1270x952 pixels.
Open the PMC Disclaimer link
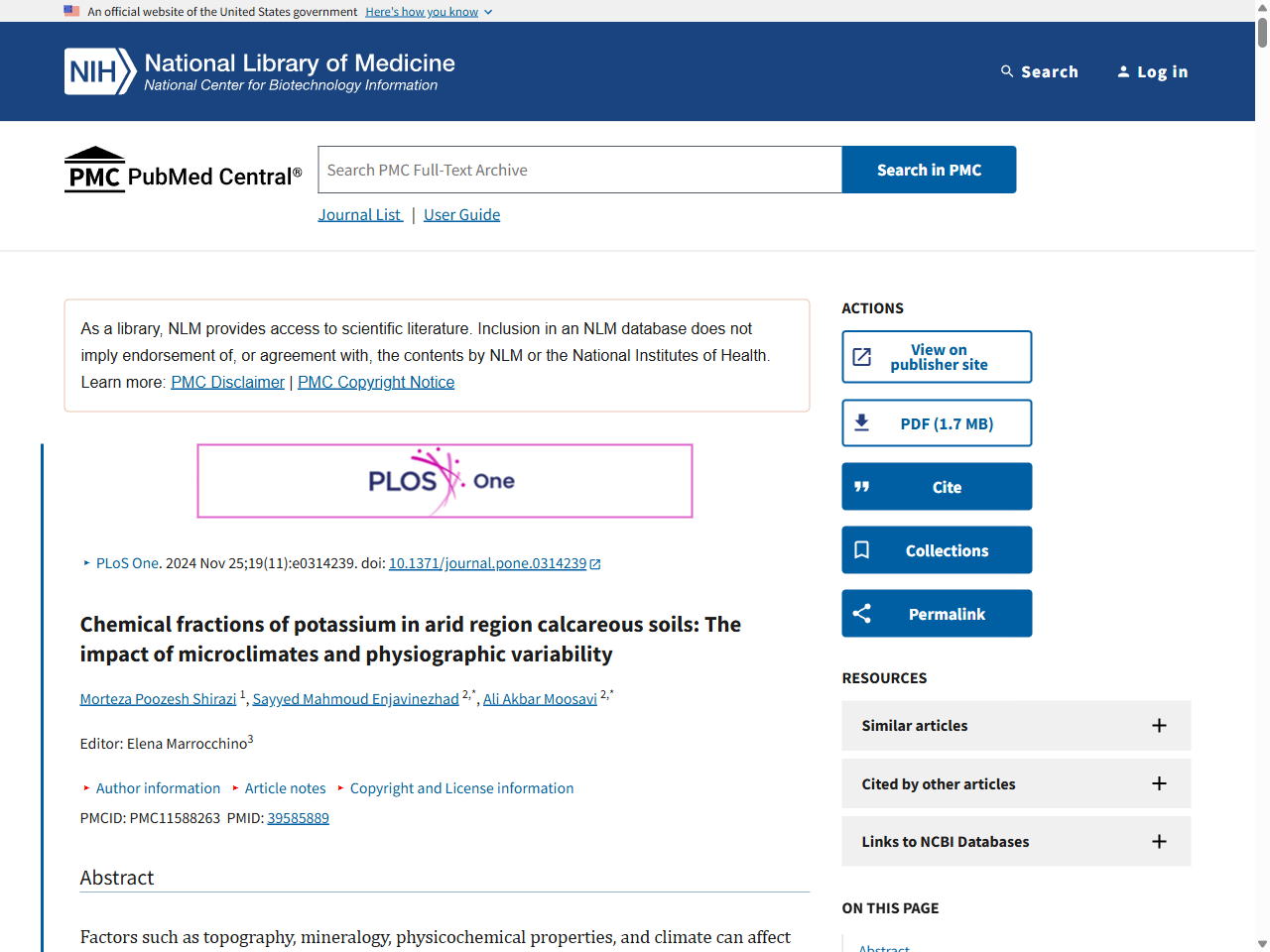pyautogui.click(x=227, y=383)
